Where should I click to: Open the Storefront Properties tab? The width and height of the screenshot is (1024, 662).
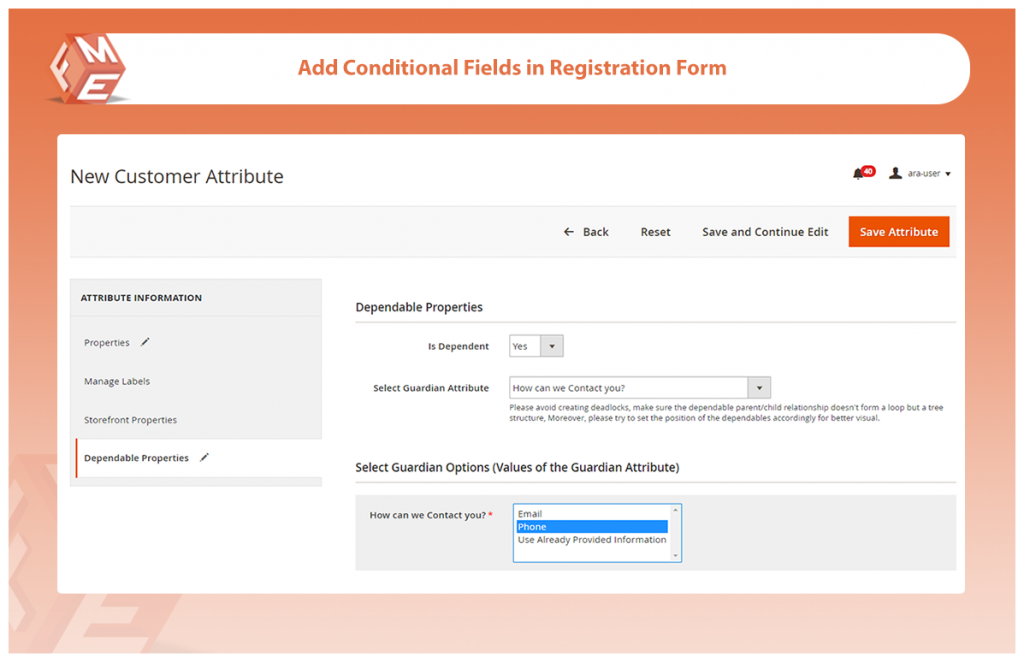pyautogui.click(x=130, y=420)
